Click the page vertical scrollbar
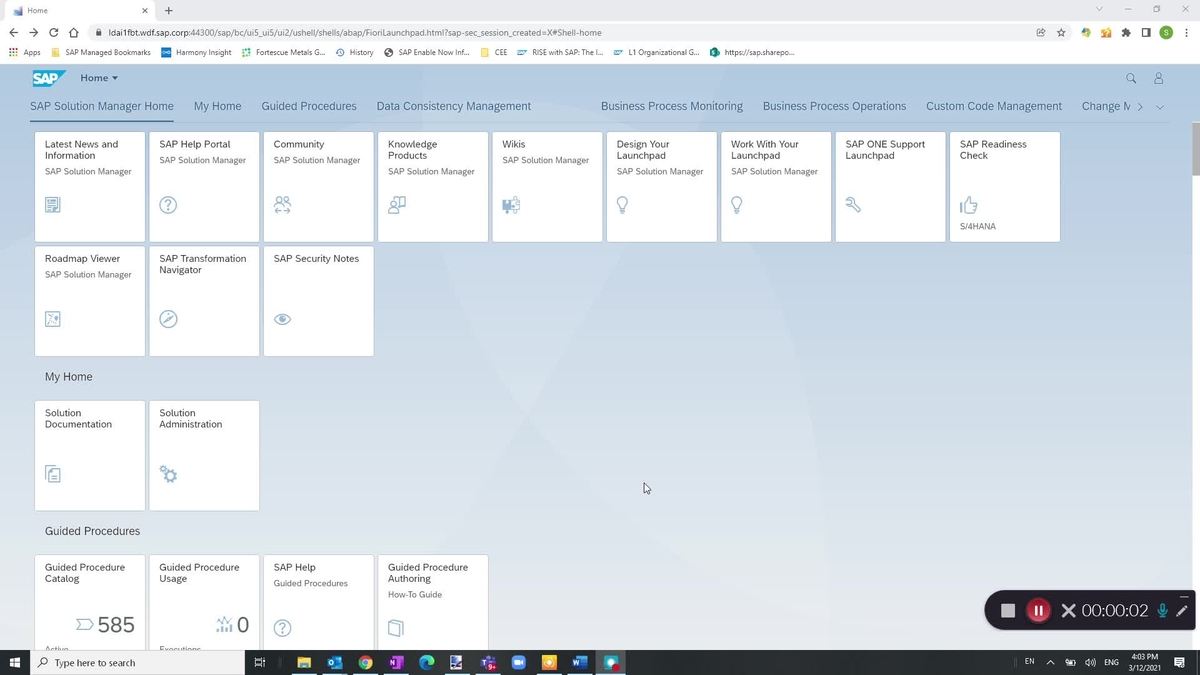Viewport: 1200px width, 675px height. click(x=1194, y=150)
